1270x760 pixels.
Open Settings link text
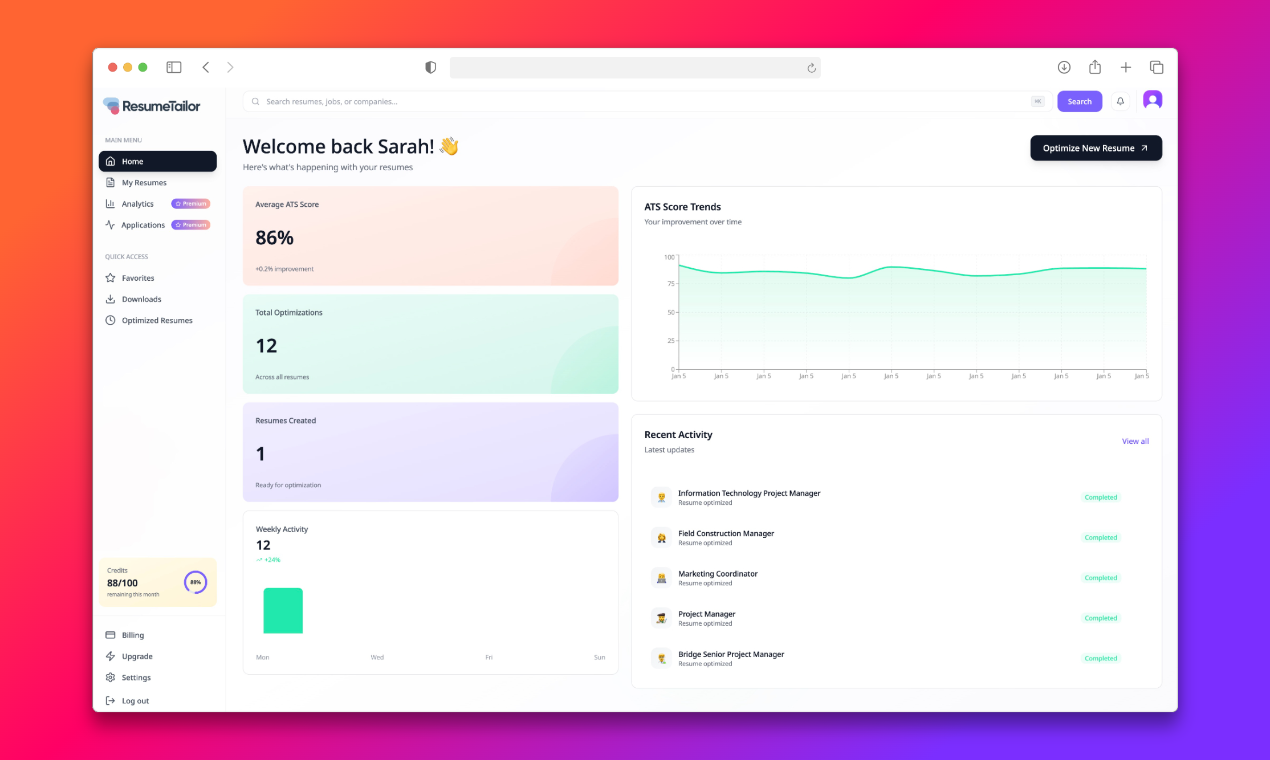(136, 677)
